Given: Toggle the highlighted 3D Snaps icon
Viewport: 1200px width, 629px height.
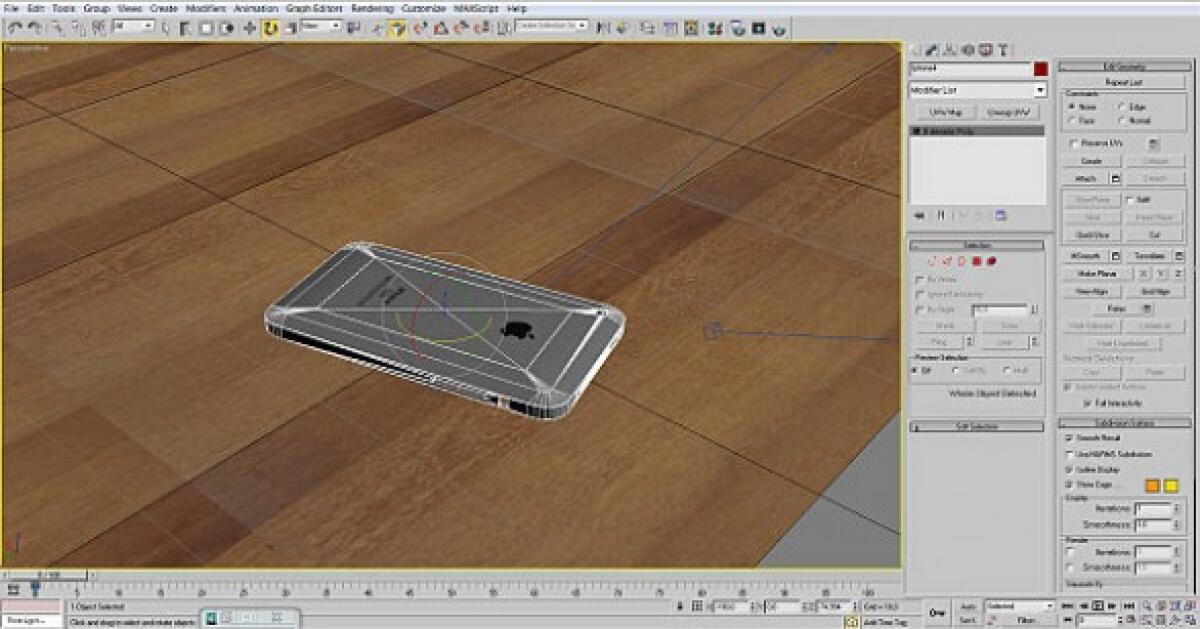Looking at the screenshot, I should [x=397, y=28].
